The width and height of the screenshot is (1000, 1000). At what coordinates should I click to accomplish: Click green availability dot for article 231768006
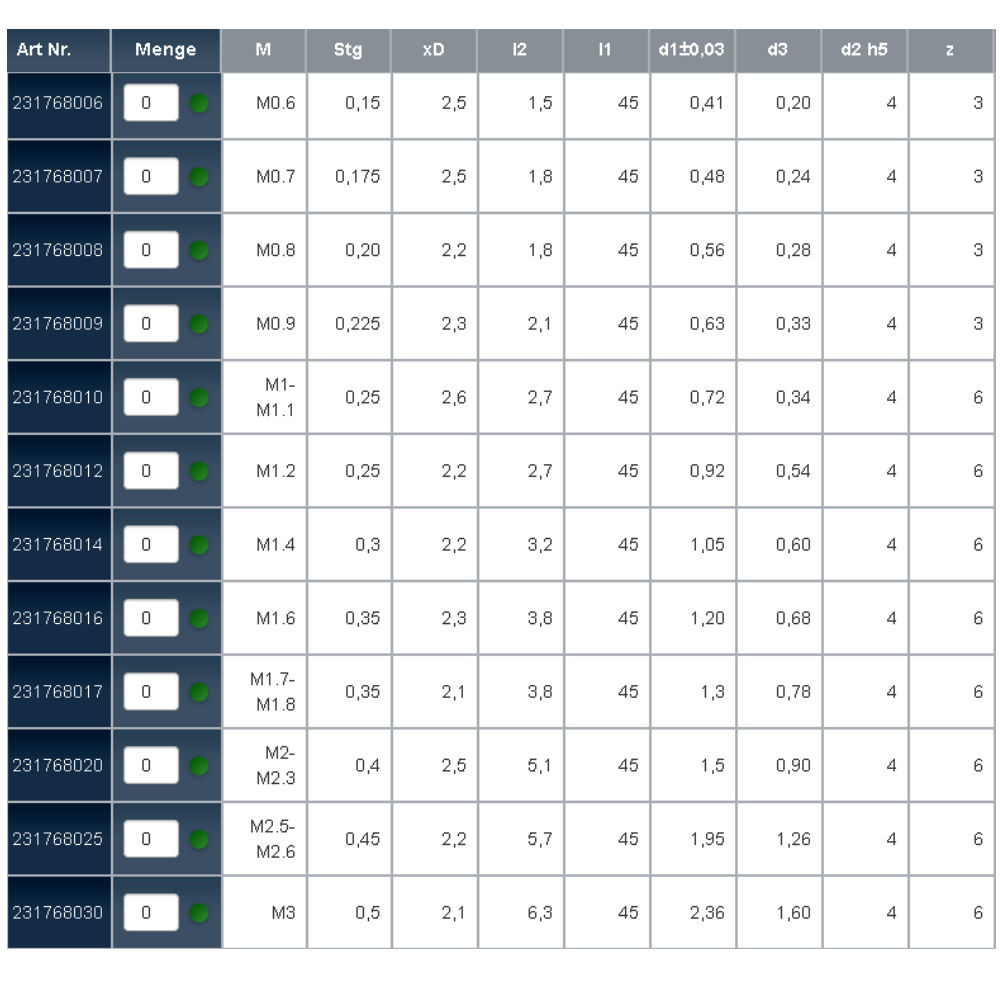click(x=199, y=103)
